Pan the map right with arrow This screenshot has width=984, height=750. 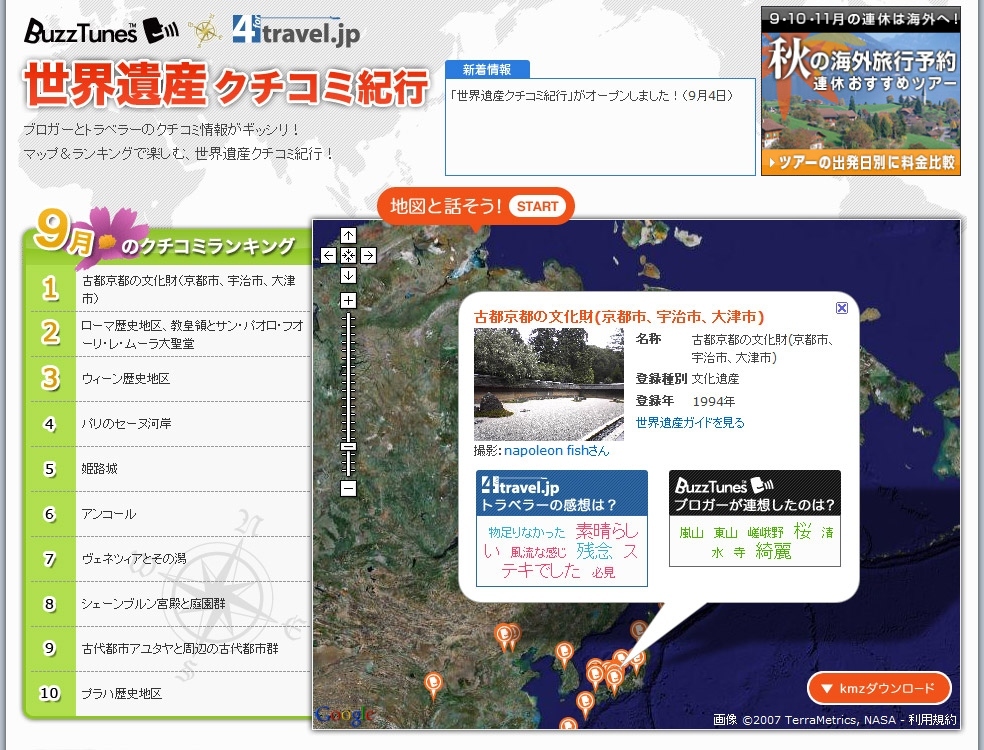[368, 255]
